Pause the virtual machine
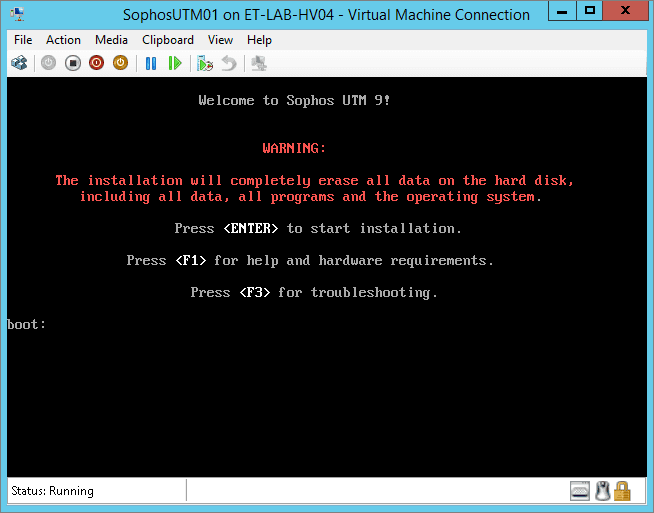654x513 pixels. click(151, 63)
